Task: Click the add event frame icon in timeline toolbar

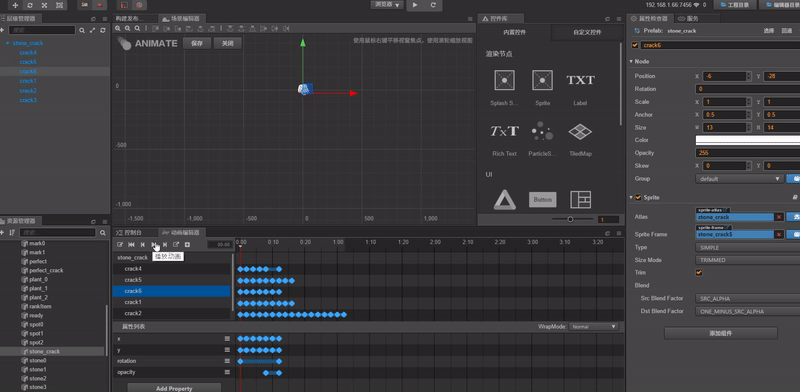Action: click(x=176, y=244)
